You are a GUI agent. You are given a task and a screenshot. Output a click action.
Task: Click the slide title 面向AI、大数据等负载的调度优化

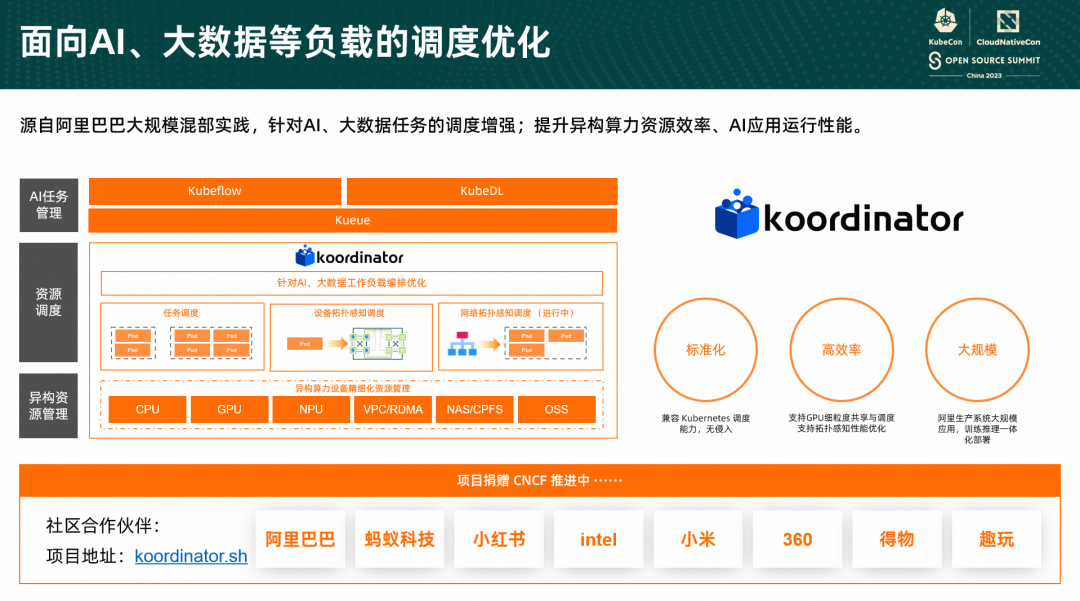[285, 42]
